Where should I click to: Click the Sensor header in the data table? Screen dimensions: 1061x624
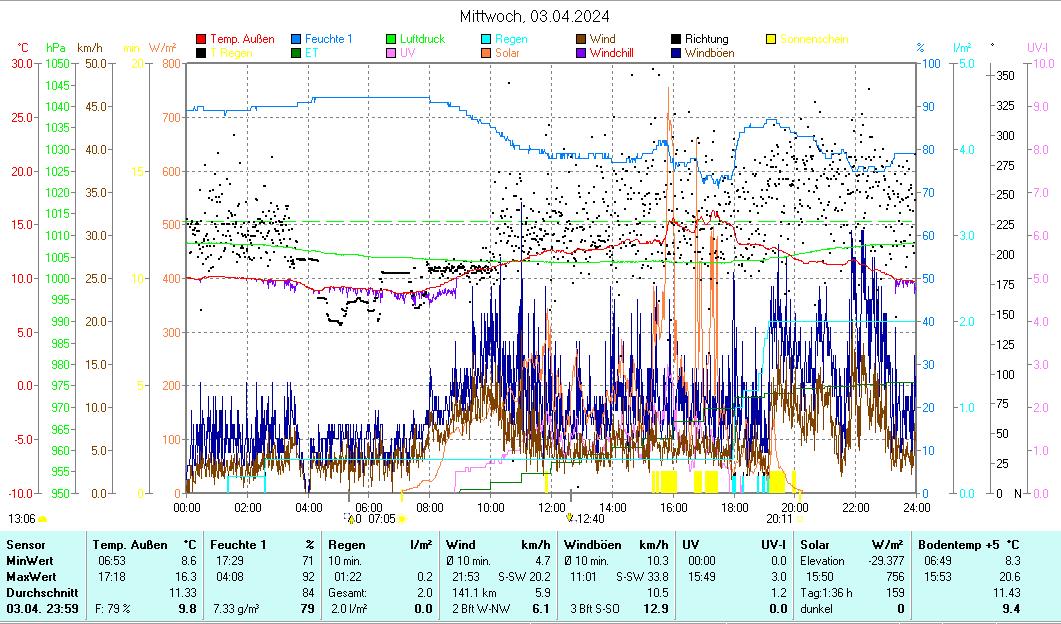[25, 544]
